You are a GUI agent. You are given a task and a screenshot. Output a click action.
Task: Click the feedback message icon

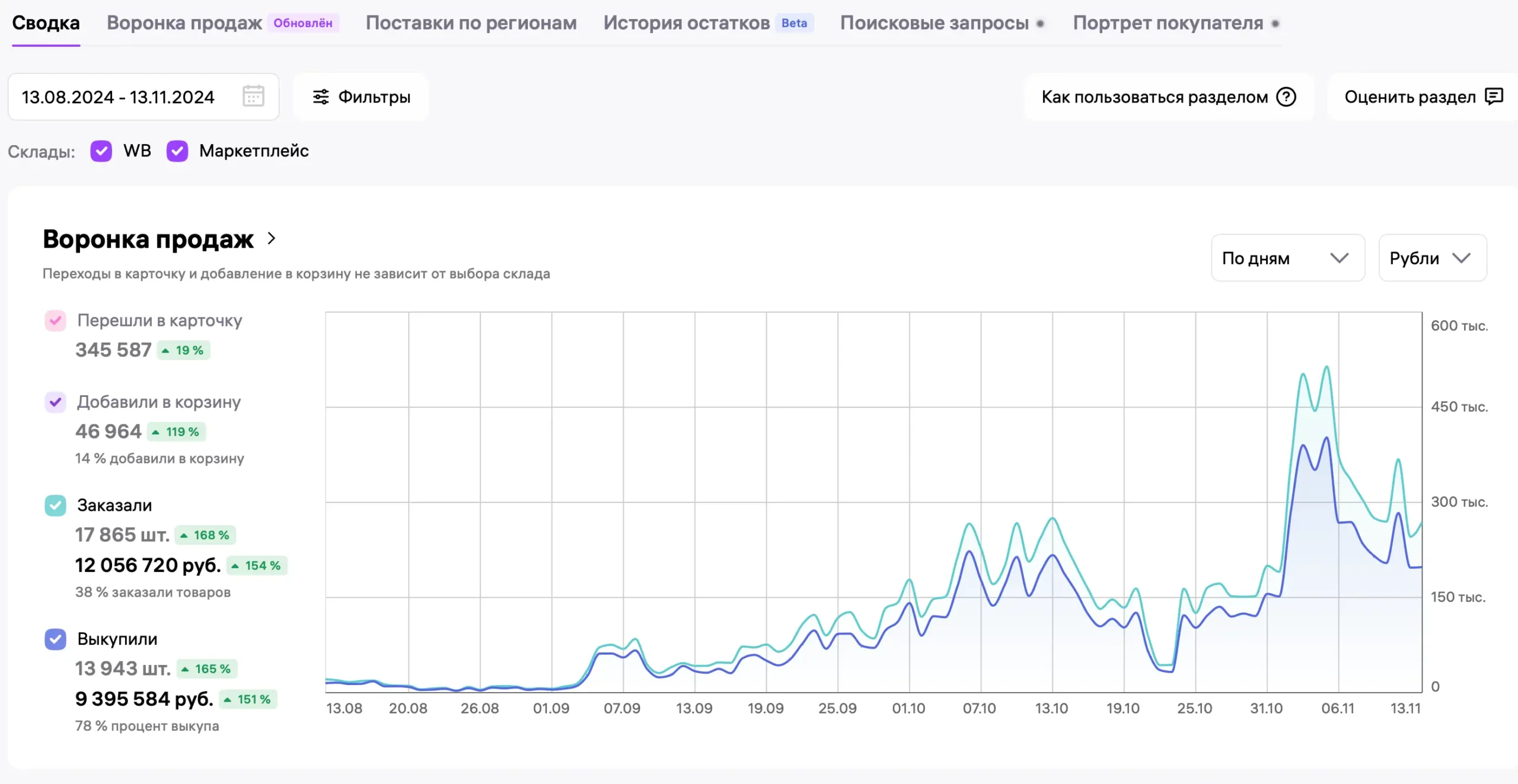click(x=1494, y=96)
